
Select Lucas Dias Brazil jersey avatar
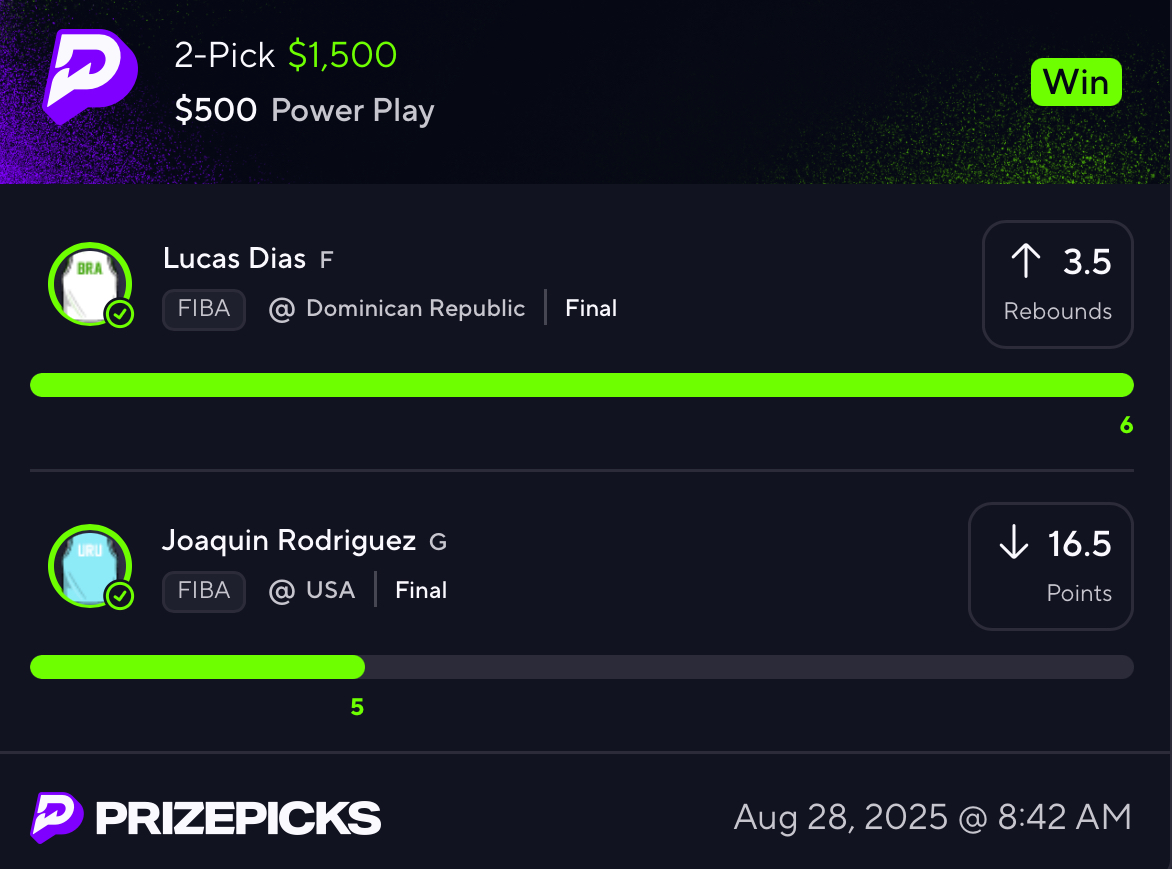click(x=90, y=284)
